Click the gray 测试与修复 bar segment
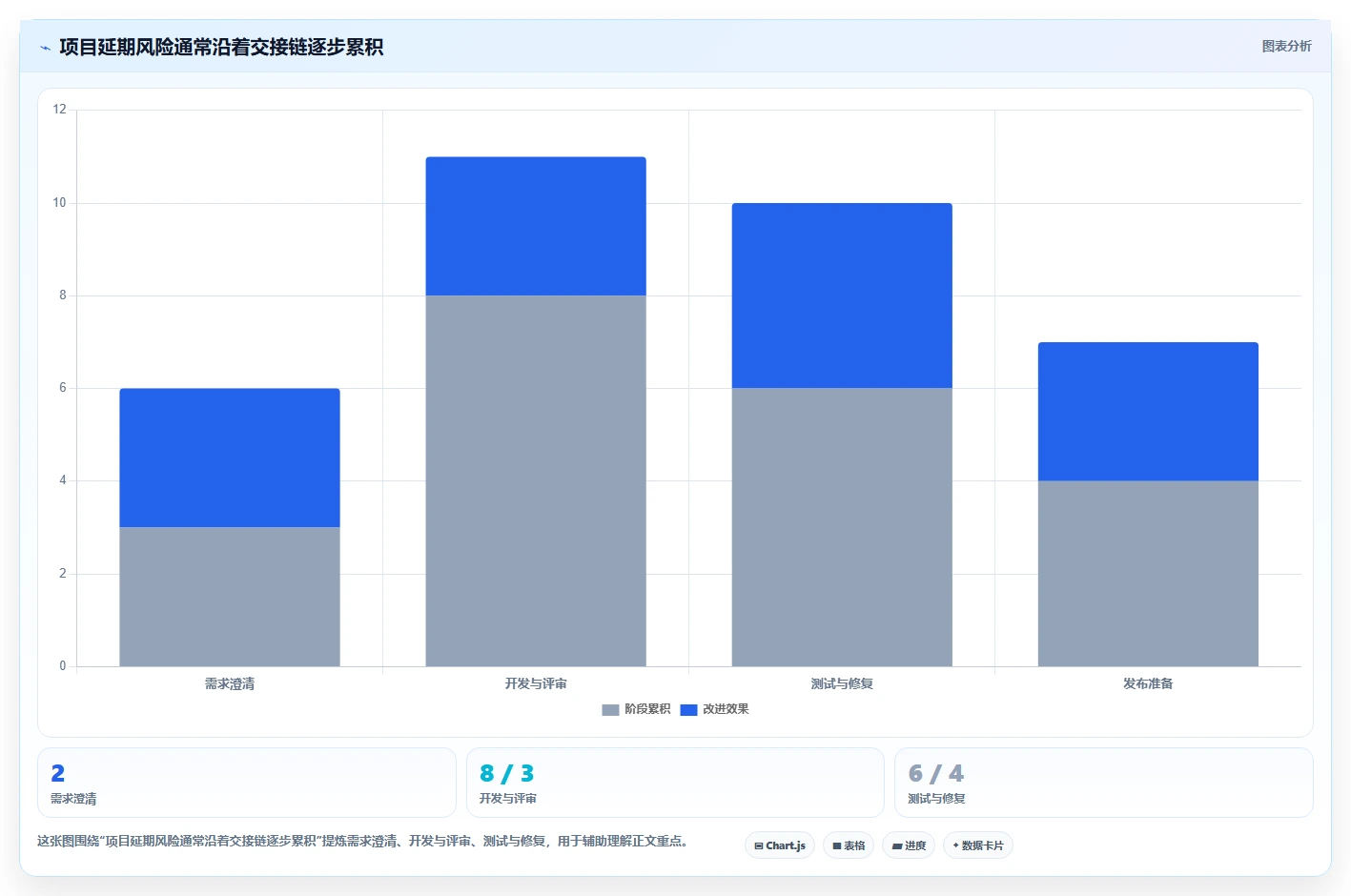1351x896 pixels. tap(842, 527)
